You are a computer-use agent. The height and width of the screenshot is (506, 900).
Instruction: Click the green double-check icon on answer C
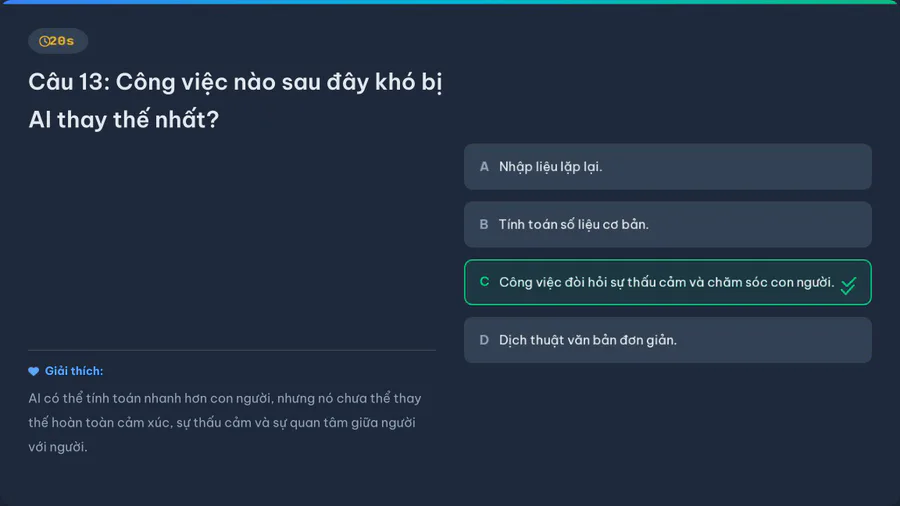point(848,285)
